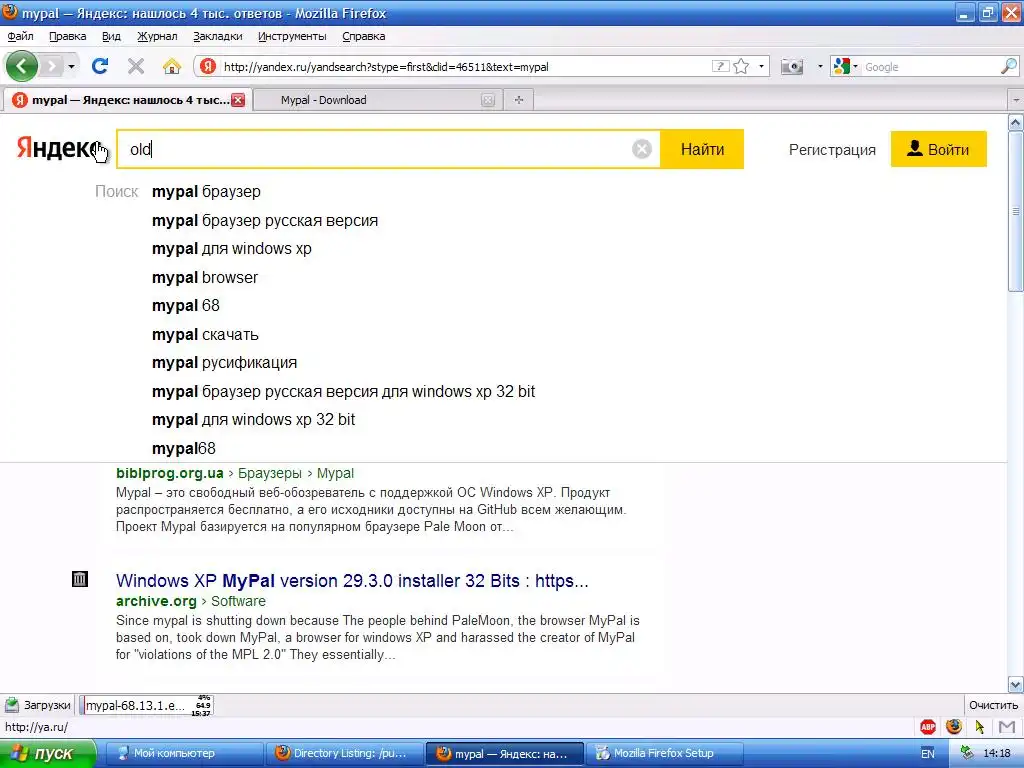Close the Mypal - Download tab
The image size is (1024, 768).
tap(488, 100)
